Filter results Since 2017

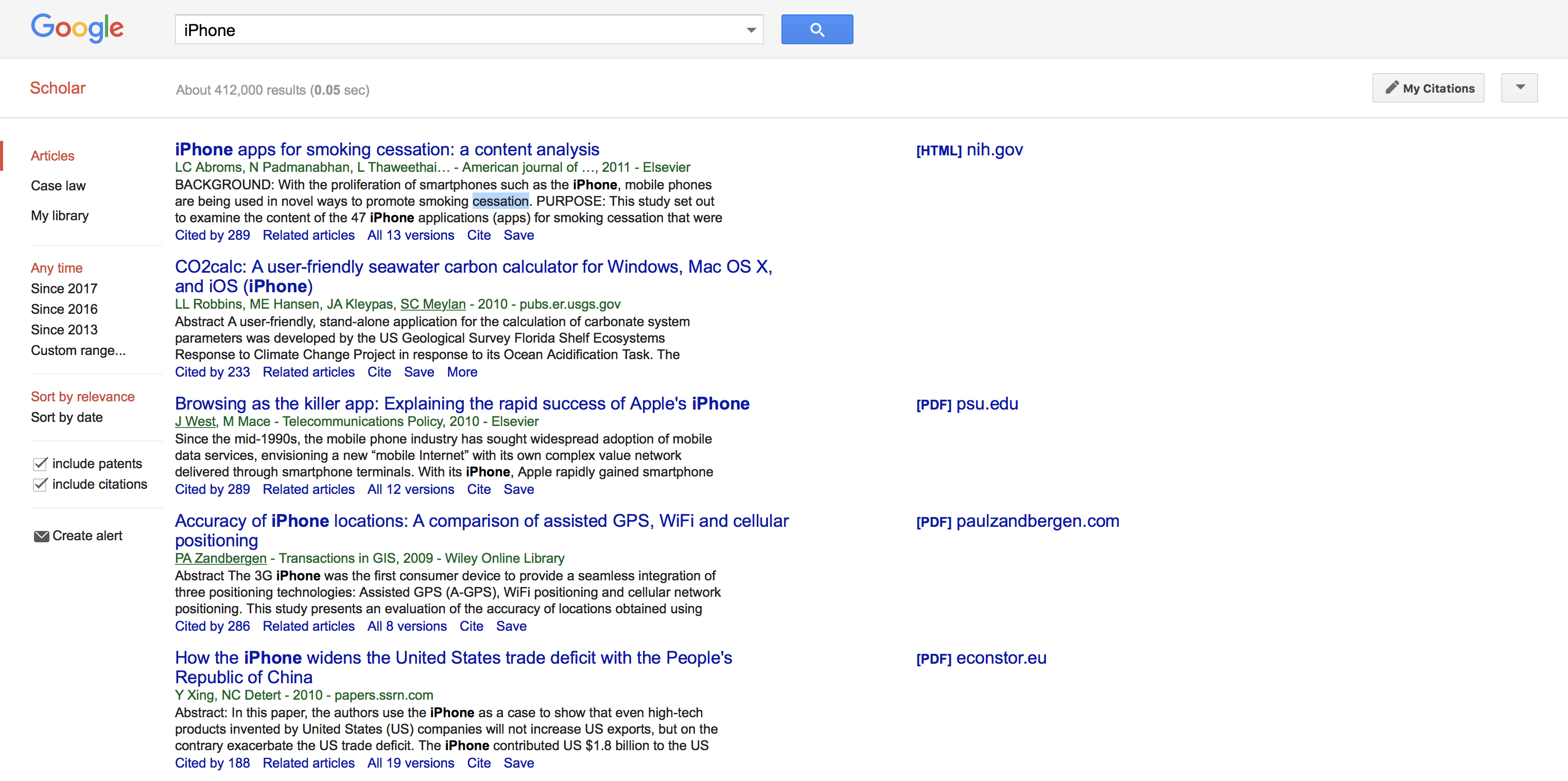(64, 288)
